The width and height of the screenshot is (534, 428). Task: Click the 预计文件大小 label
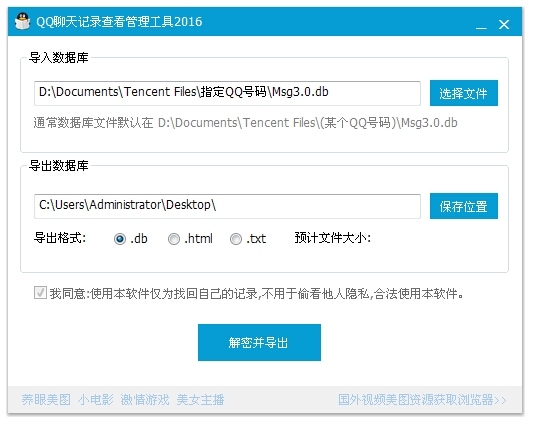coord(333,238)
